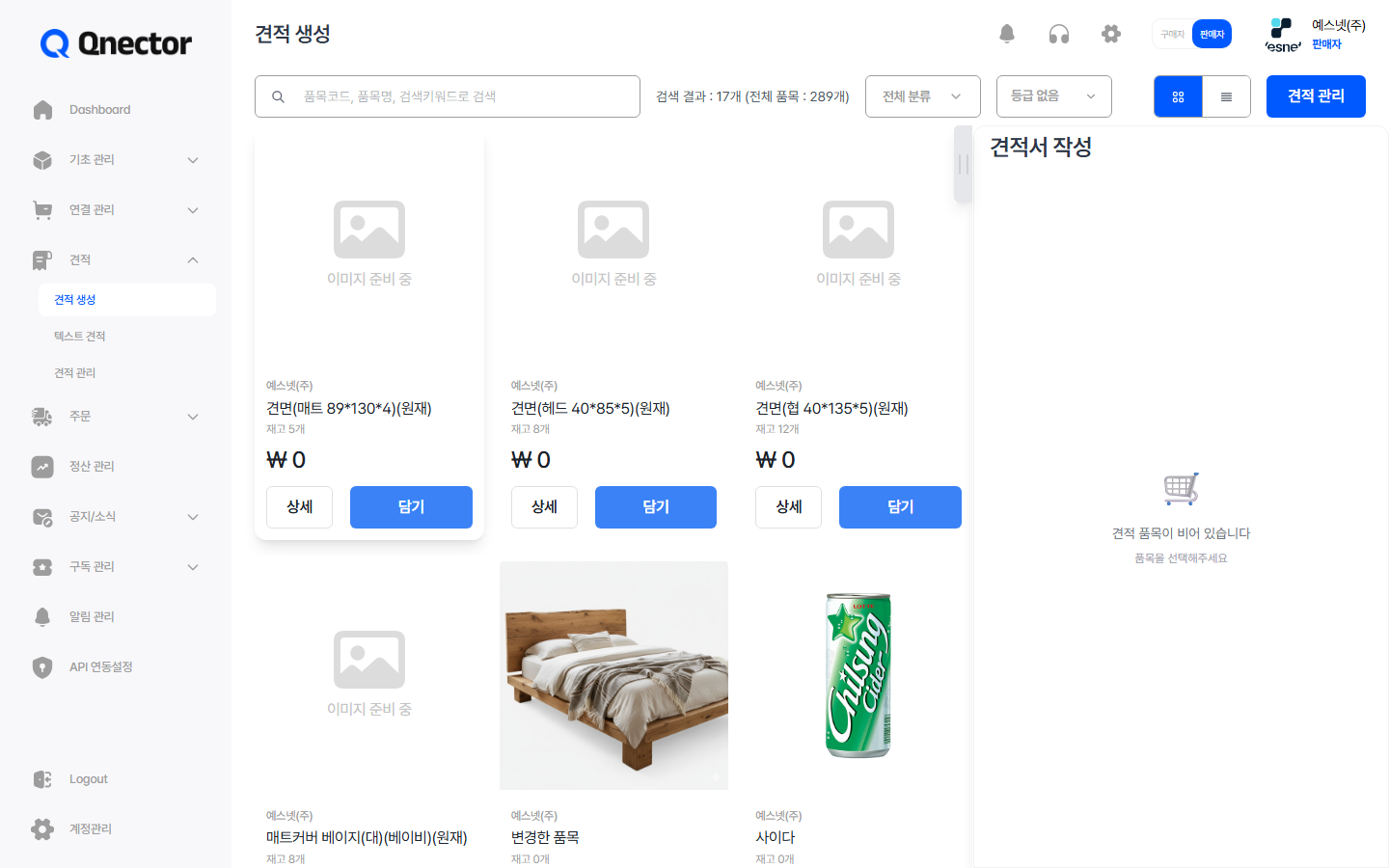
Task: Switch to 구매자 mode
Action: (1173, 34)
